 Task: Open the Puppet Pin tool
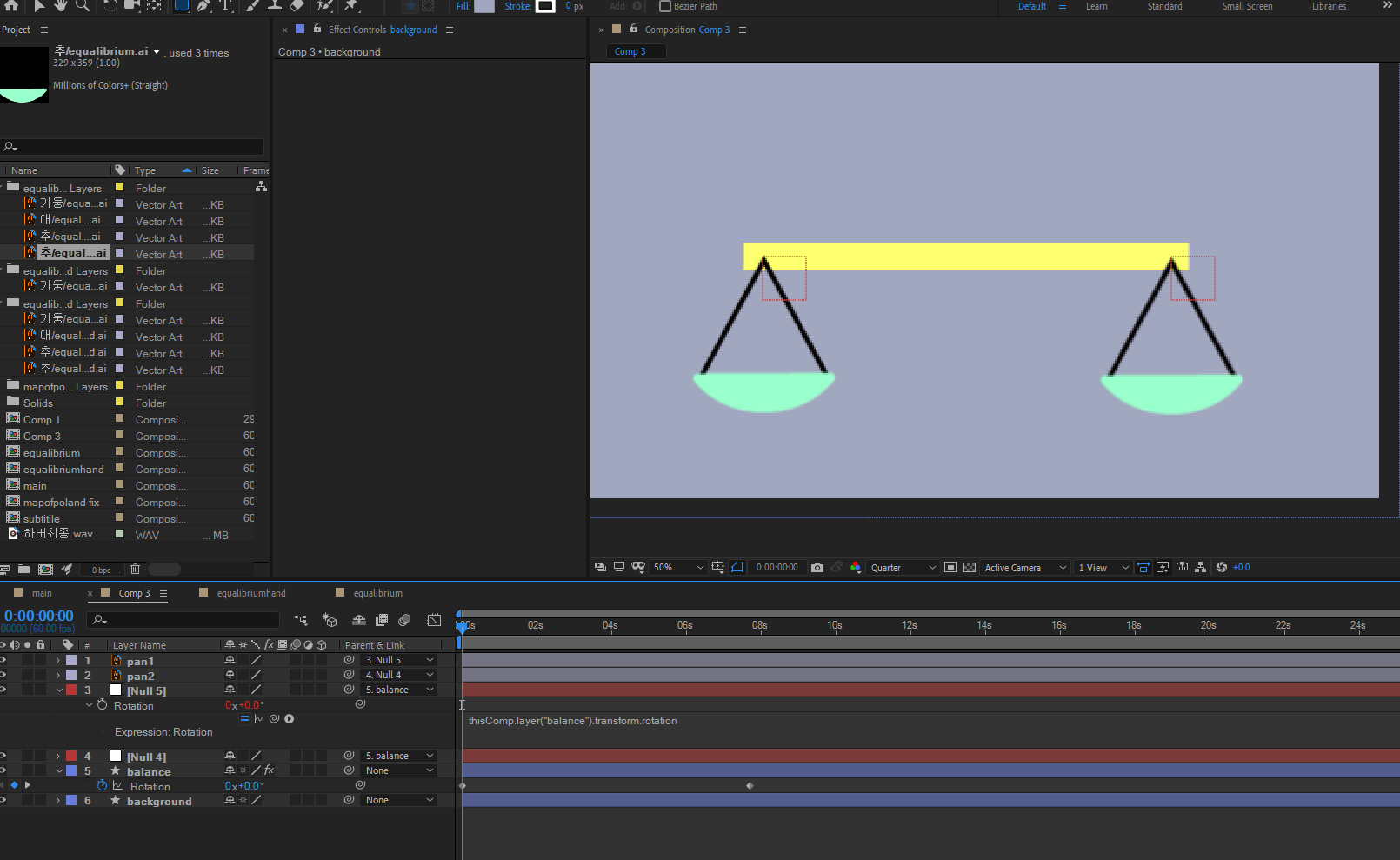click(x=351, y=7)
